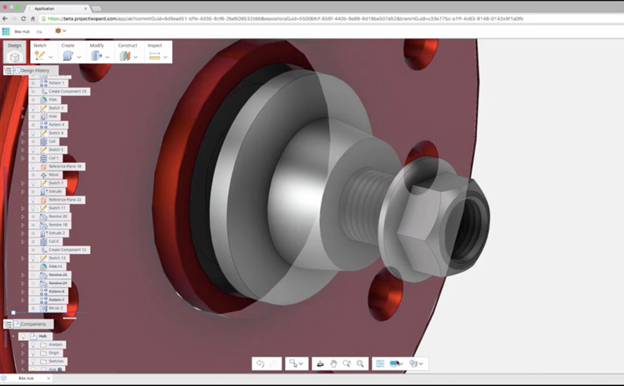Expand the Coil 1 history entry
624x386 pixels.
pyautogui.click(x=23, y=158)
